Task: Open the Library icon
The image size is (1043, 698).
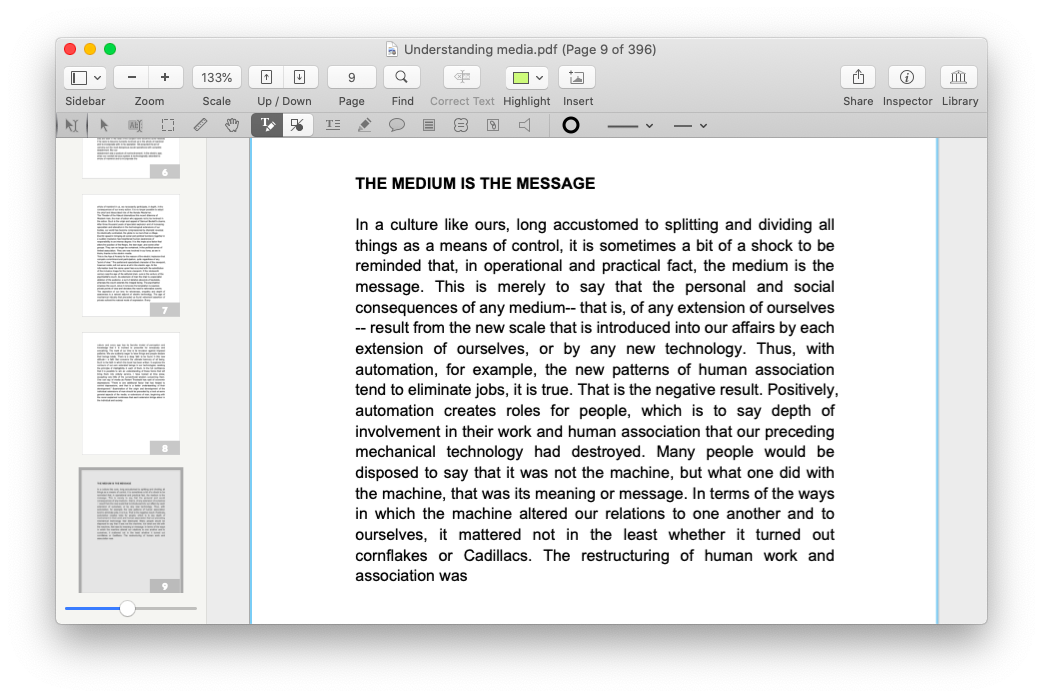Action: coord(959,78)
